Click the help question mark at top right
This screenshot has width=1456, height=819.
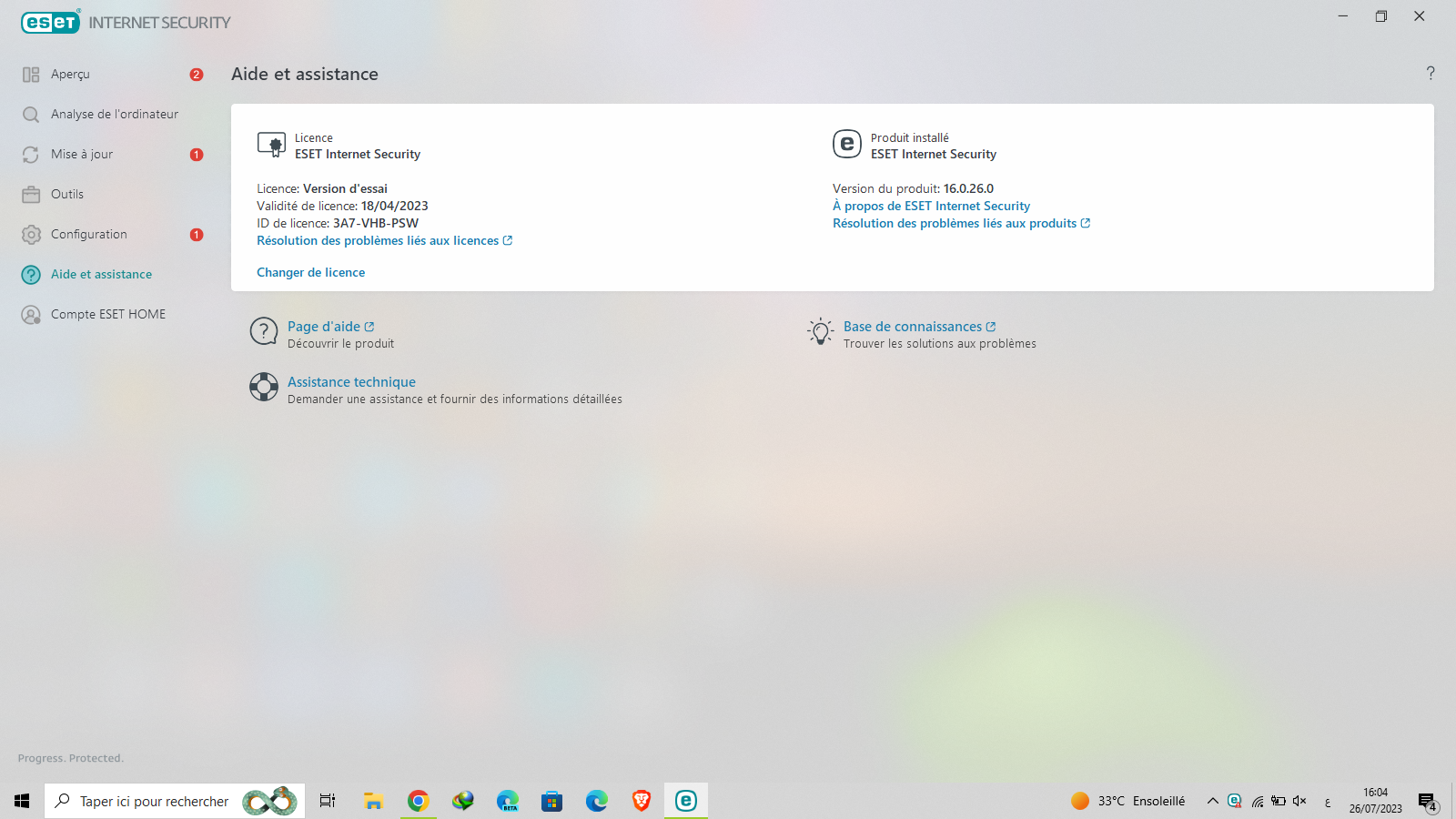[1431, 74]
